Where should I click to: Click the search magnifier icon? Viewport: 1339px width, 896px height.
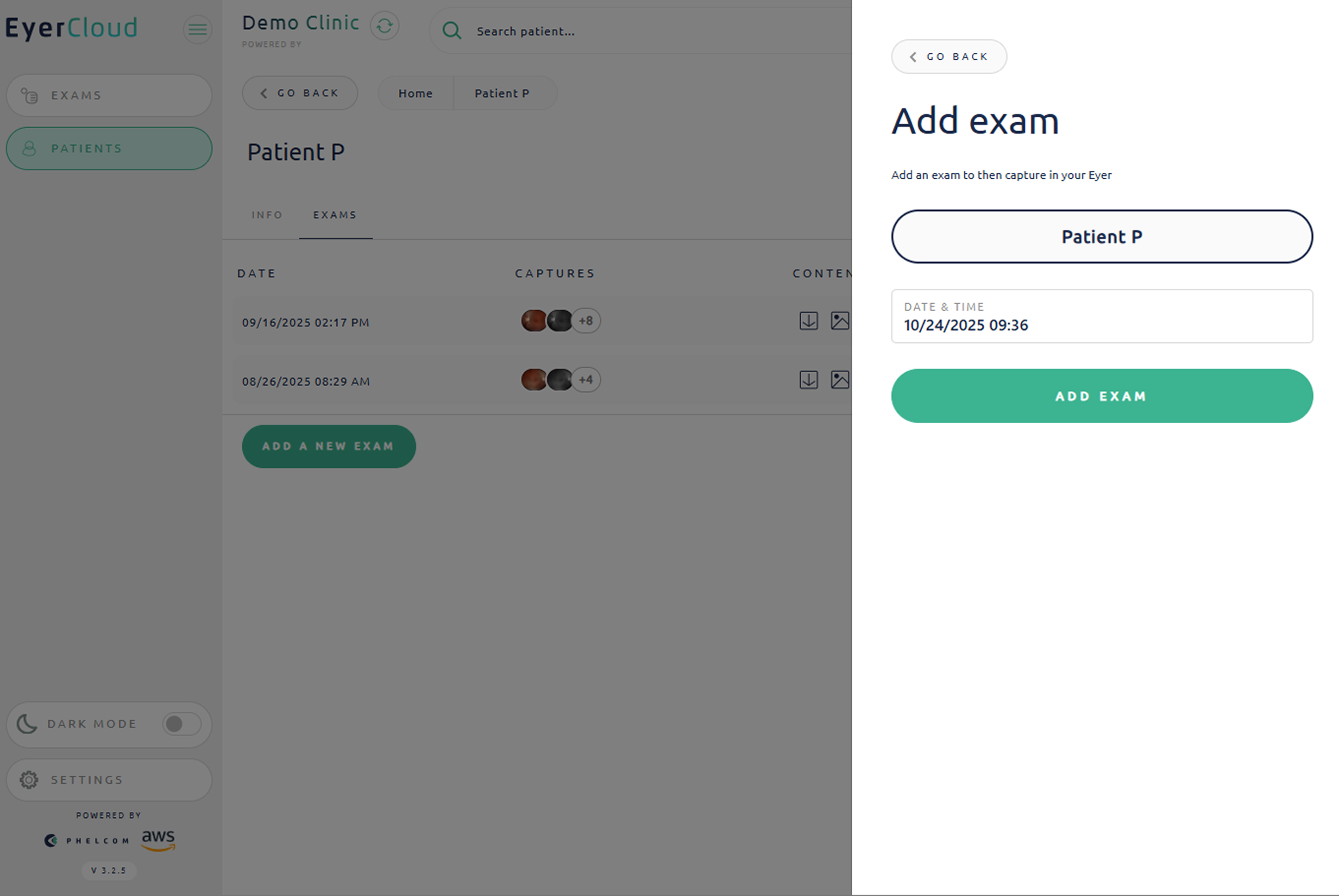tap(452, 31)
